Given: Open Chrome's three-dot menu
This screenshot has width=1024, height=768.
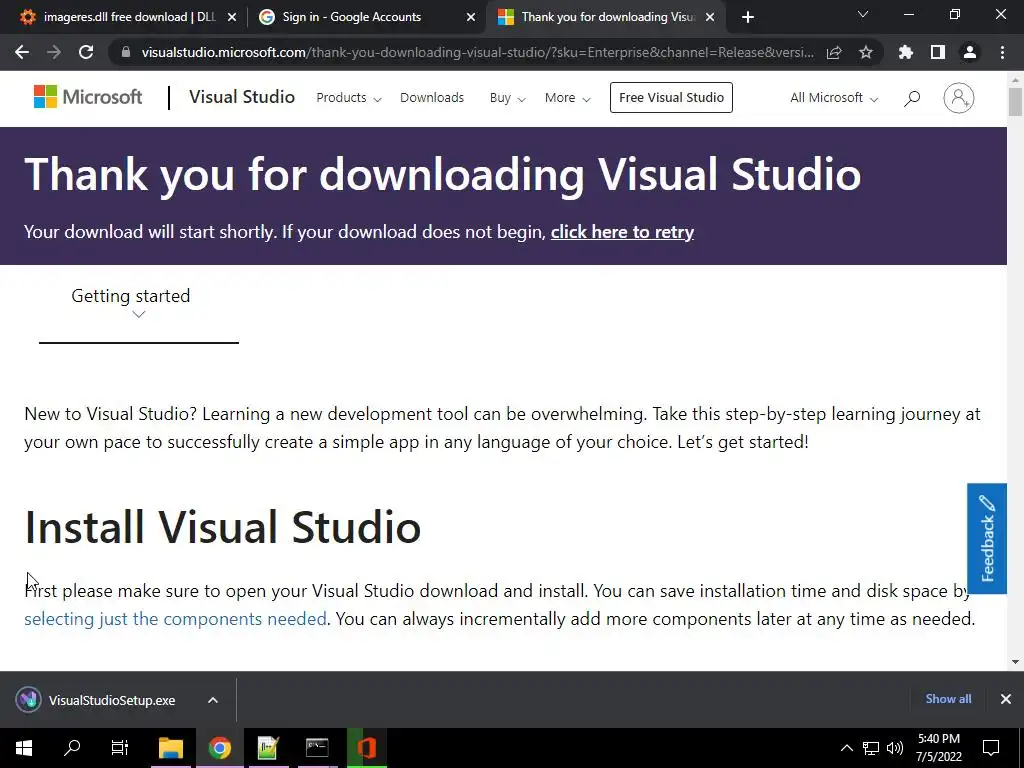Looking at the screenshot, I should tap(1002, 52).
